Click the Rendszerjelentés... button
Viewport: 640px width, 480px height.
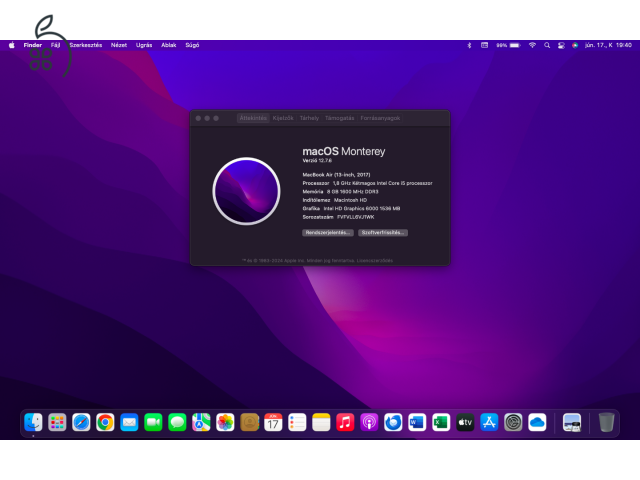tap(328, 233)
